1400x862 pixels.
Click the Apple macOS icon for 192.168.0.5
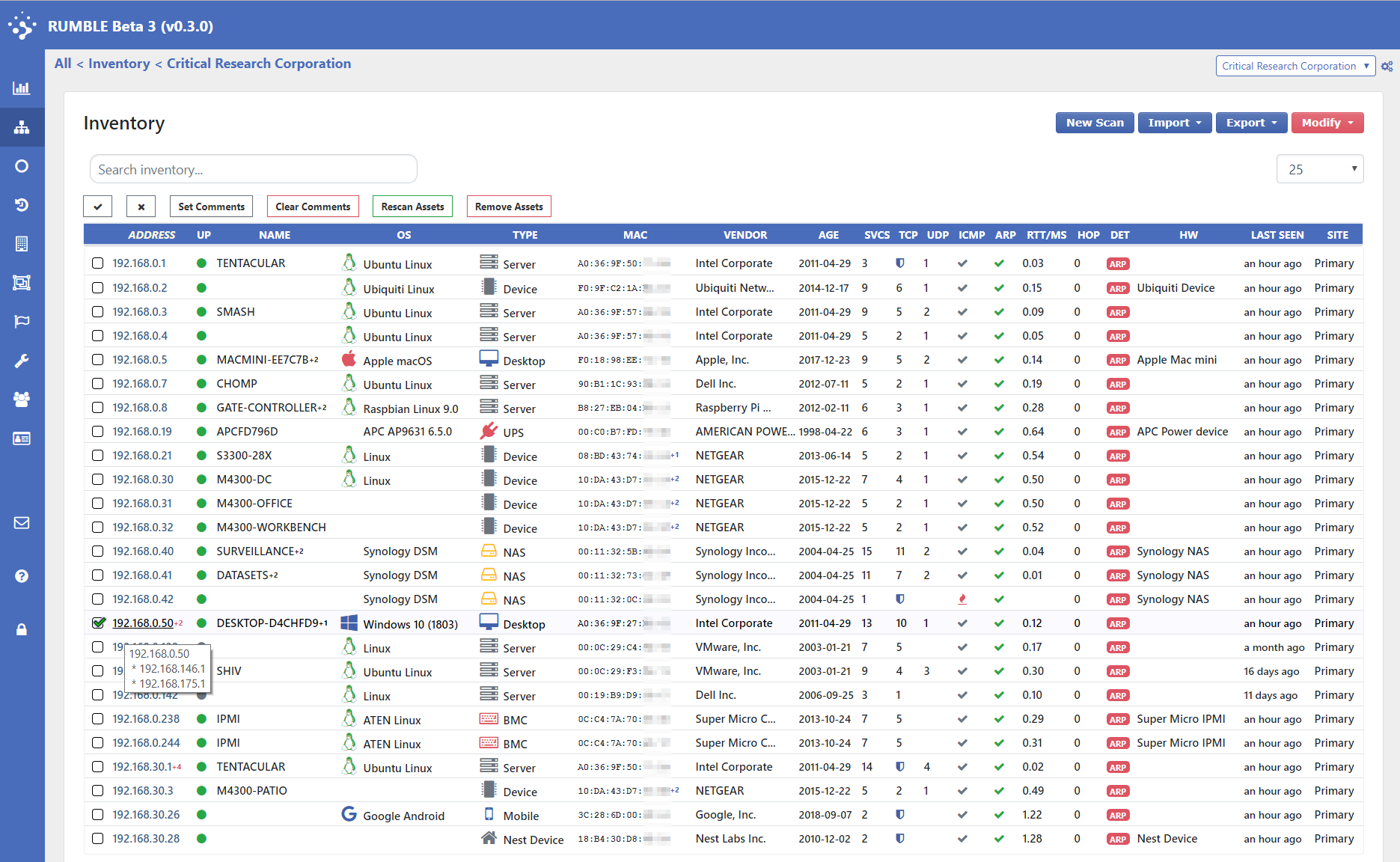click(x=349, y=359)
